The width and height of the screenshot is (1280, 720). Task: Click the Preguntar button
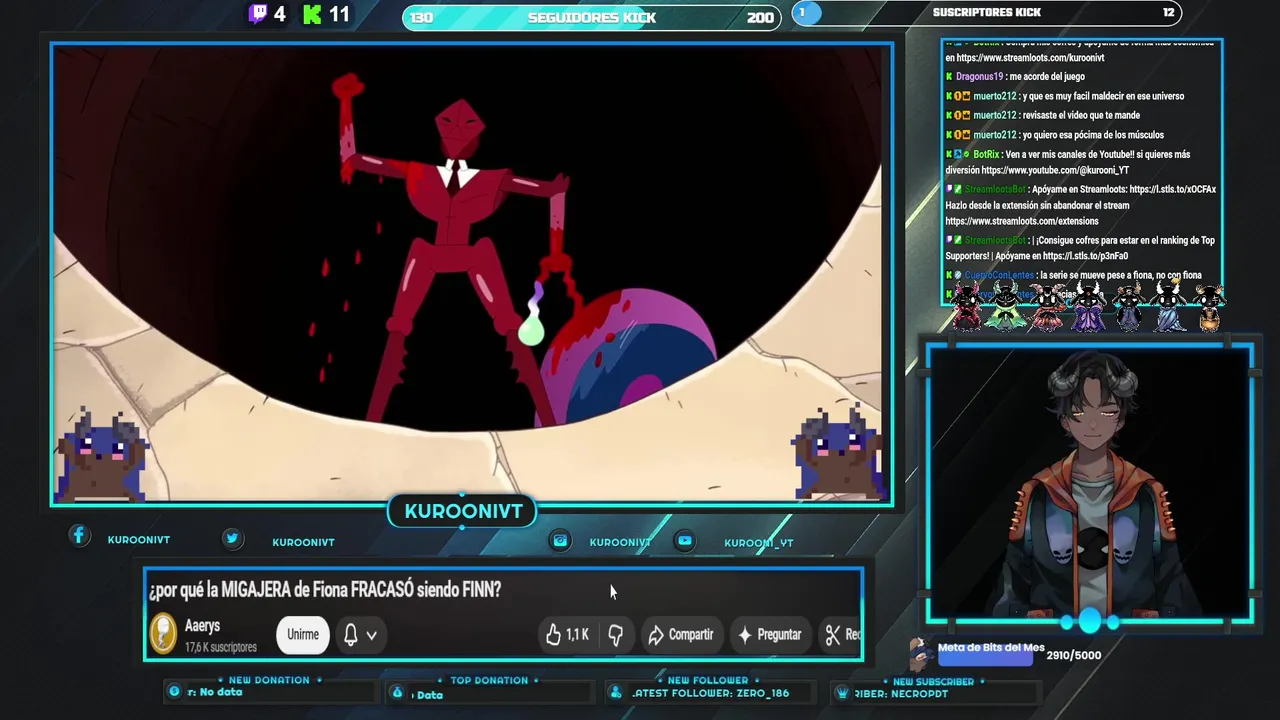point(769,634)
